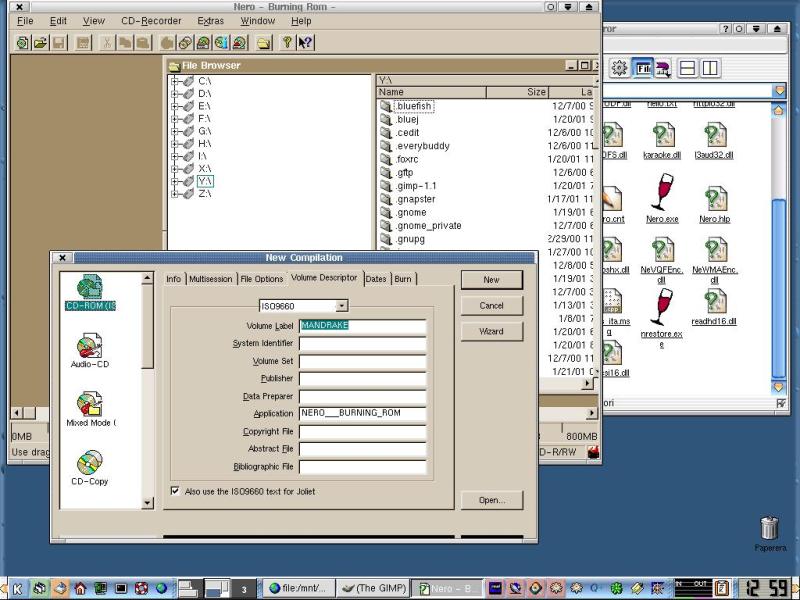Open the K menu in taskbar
Screen dimensions: 800x600
point(17,589)
